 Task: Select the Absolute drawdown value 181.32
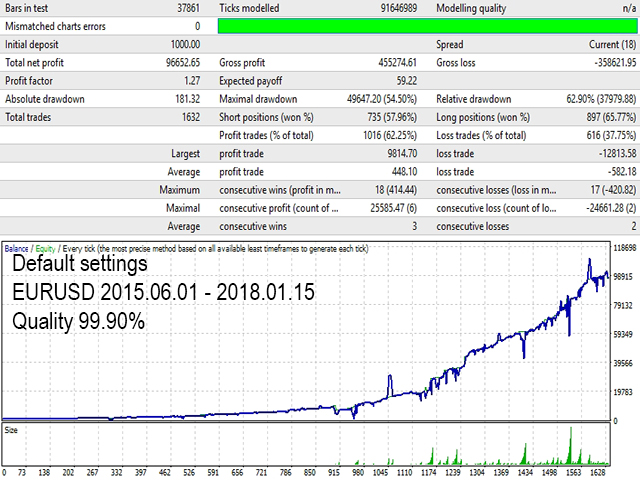click(188, 99)
